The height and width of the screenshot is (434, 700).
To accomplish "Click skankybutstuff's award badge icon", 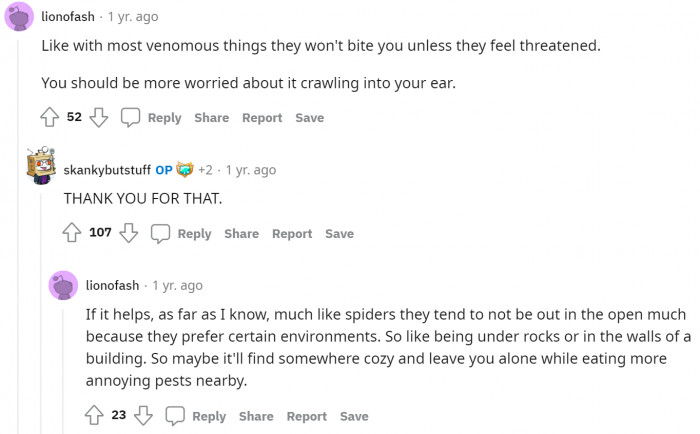I will coord(184,169).
